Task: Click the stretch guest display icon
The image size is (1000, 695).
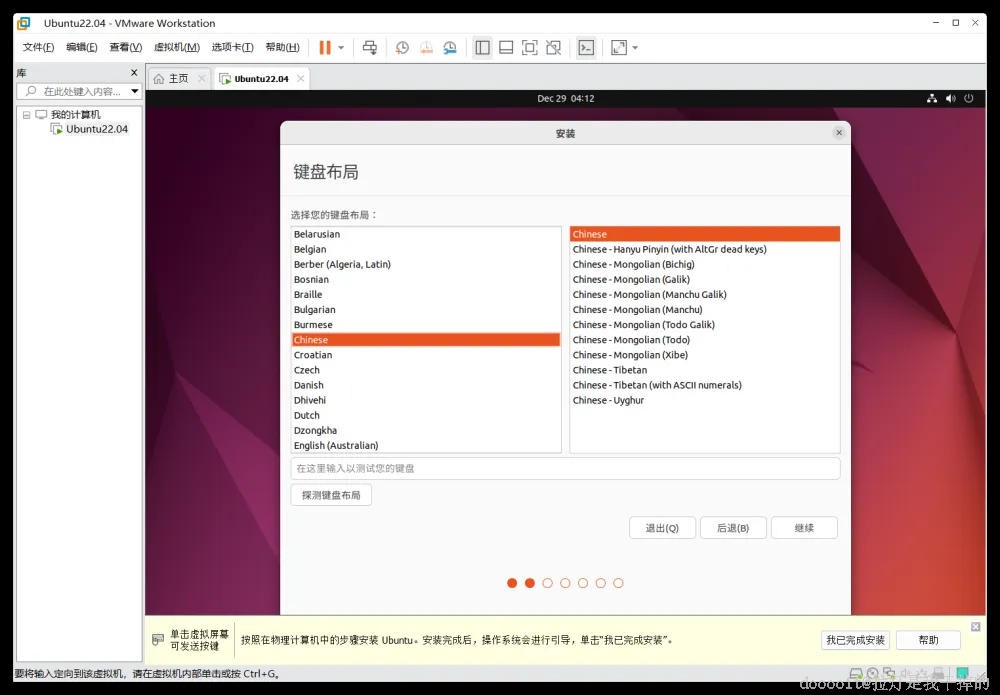Action: tap(619, 48)
